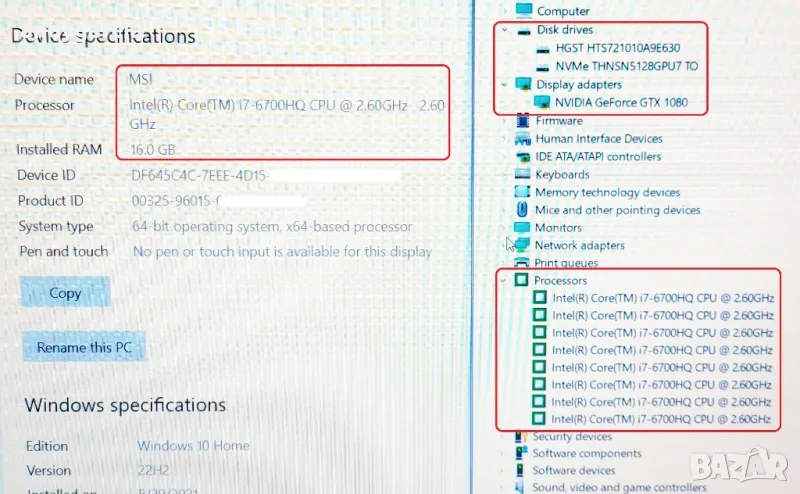
Task: Select the Human Interface Devices label
Action: 599,139
